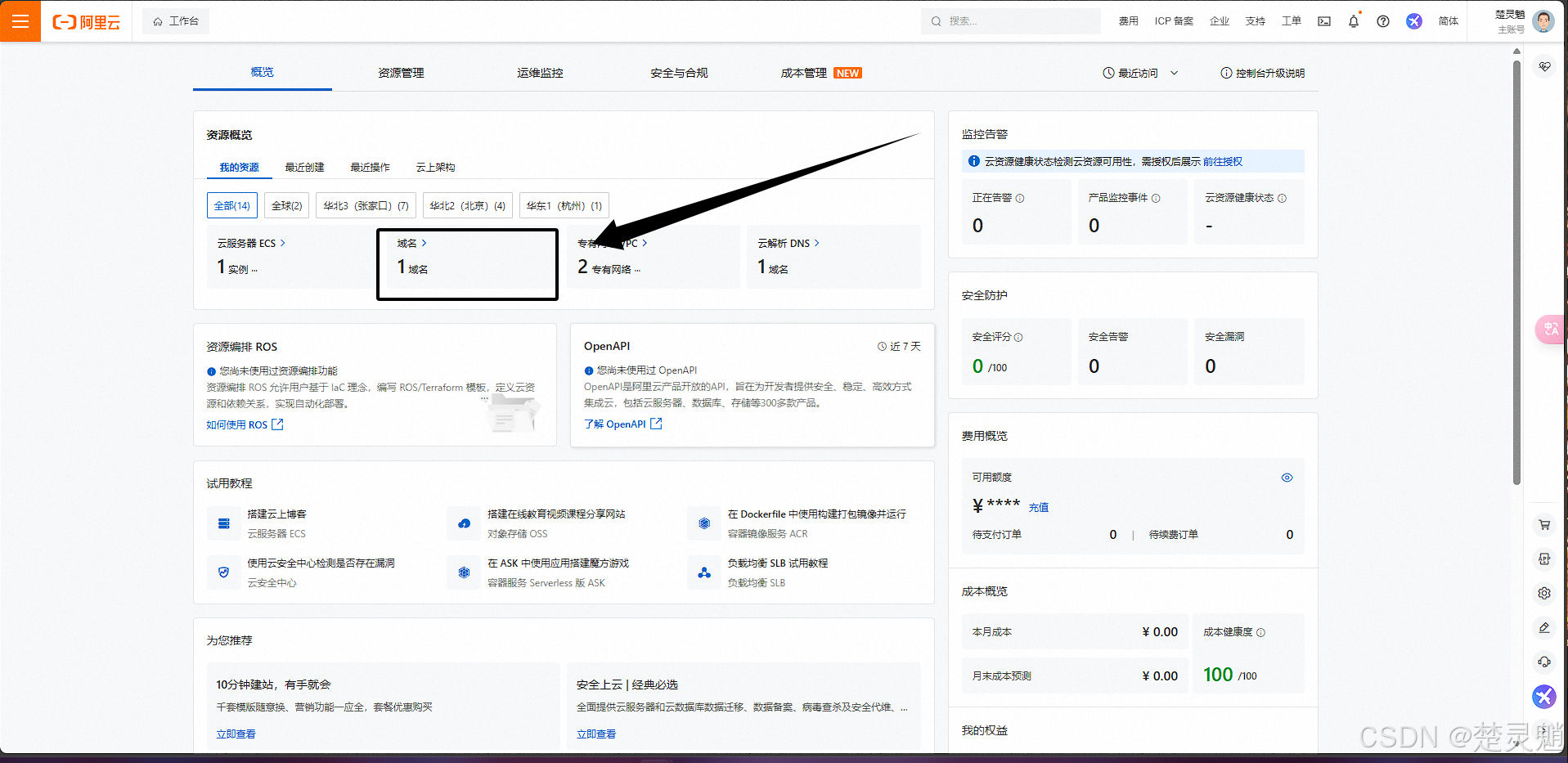Open ASK 魔方游戏 tutorial
Image resolution: width=1568 pixels, height=763 pixels.
[x=558, y=563]
